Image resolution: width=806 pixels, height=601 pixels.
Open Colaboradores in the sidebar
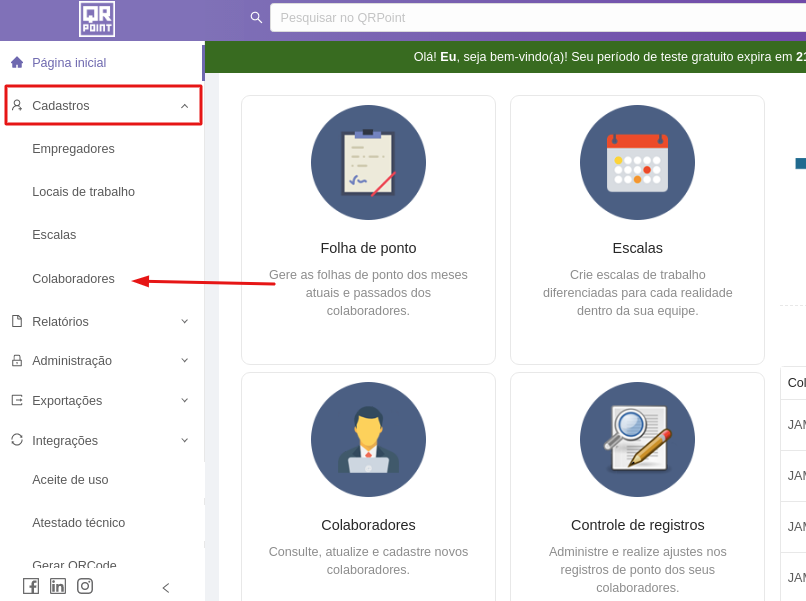(x=73, y=279)
